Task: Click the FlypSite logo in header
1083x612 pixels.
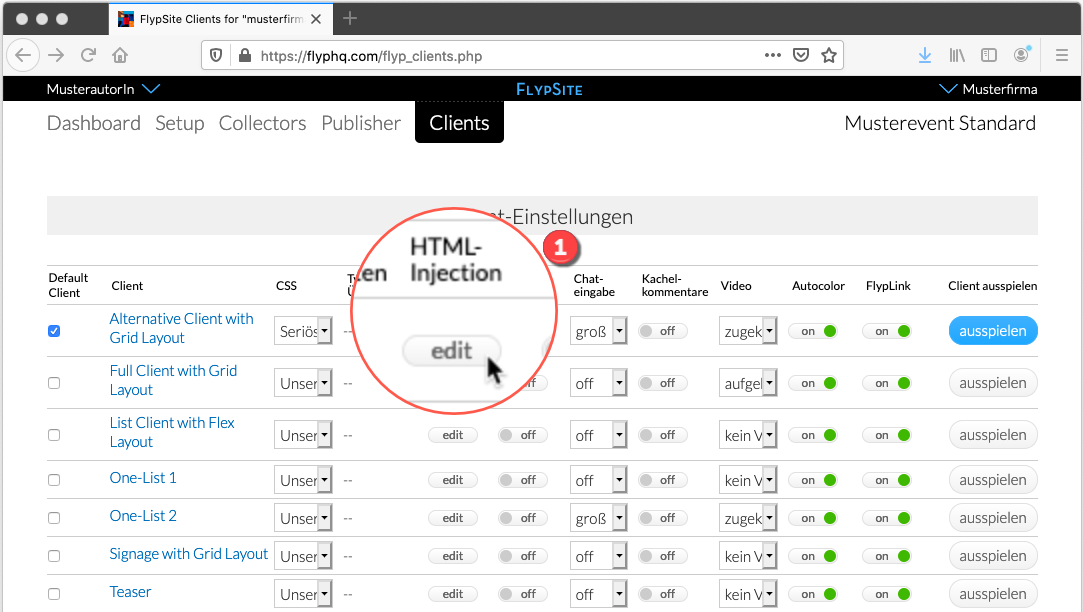Action: coord(550,90)
